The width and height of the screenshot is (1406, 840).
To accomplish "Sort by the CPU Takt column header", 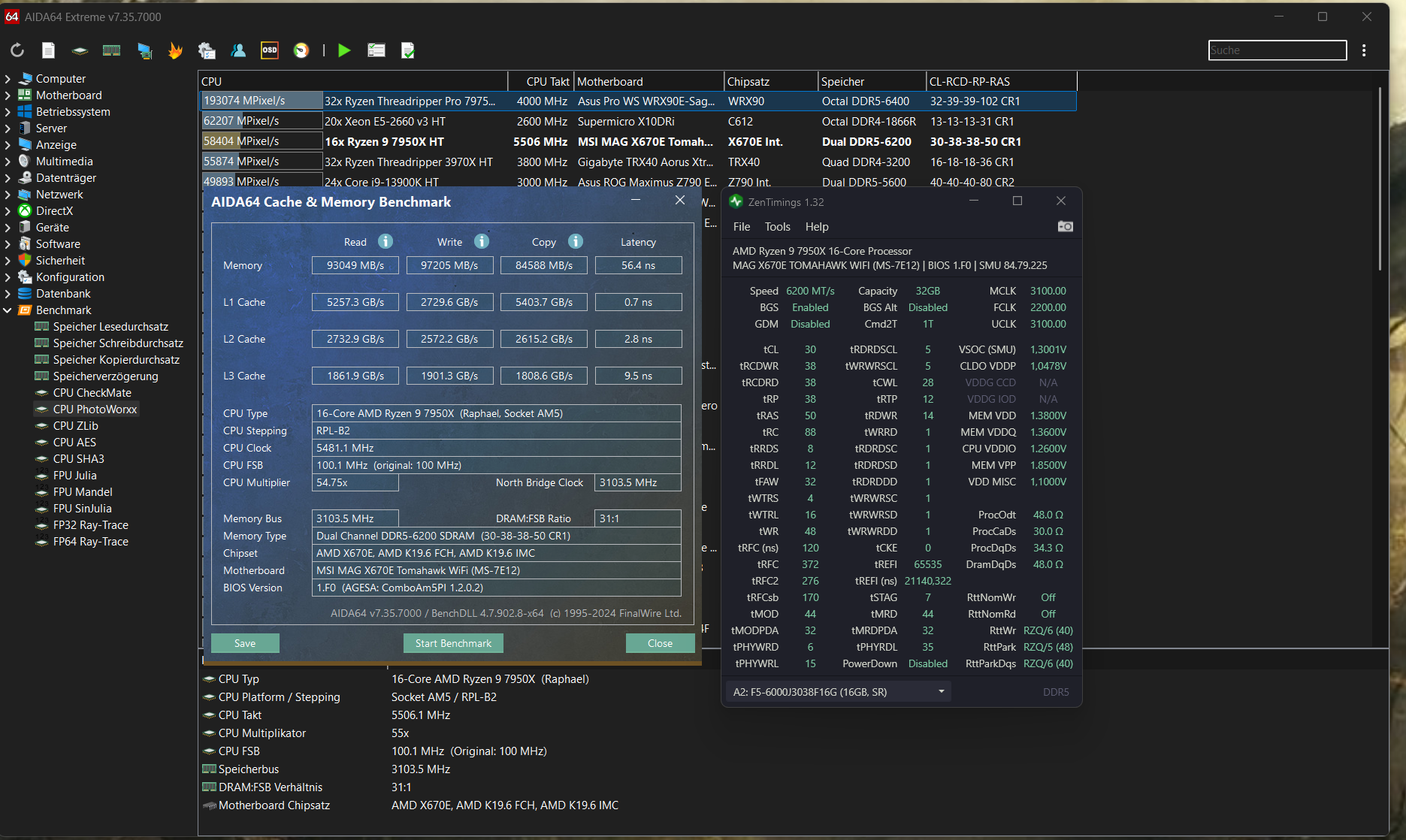I will coord(541,81).
